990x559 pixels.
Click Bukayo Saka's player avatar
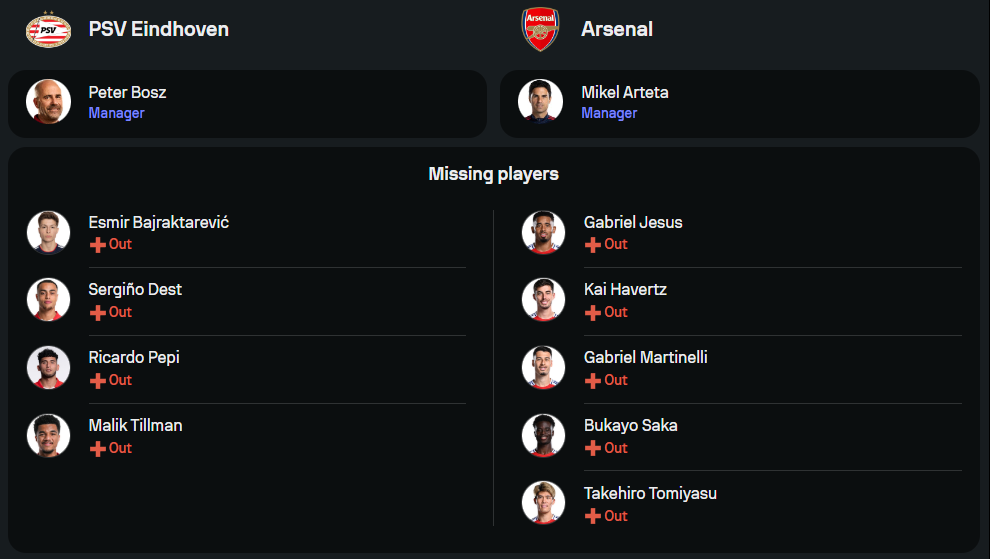543,435
